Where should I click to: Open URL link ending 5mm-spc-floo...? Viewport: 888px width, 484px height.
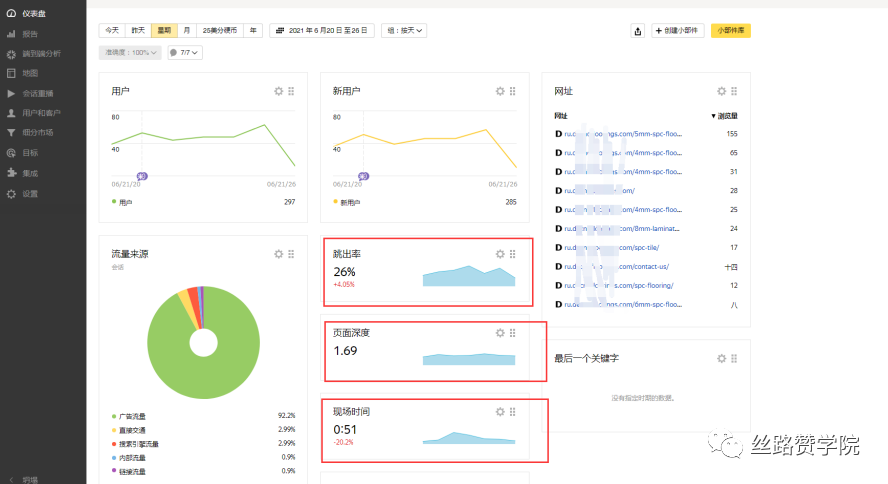click(x=623, y=134)
